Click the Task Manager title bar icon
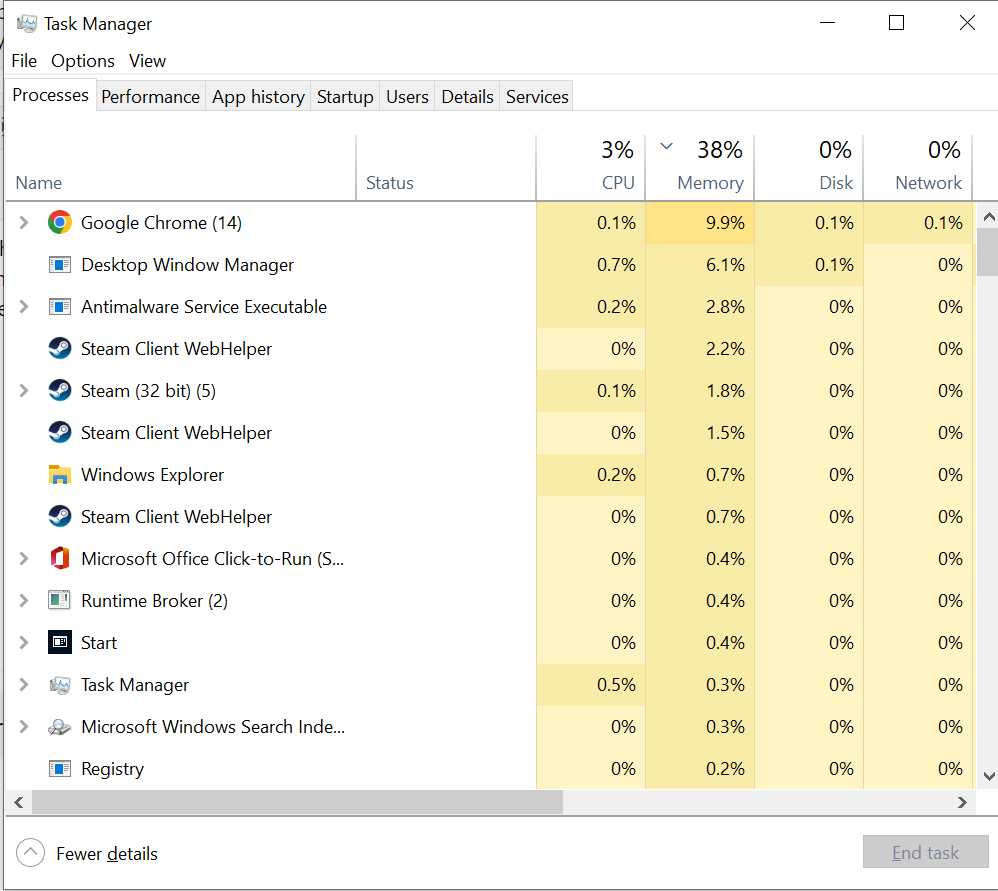The height and width of the screenshot is (891, 998). coord(27,24)
